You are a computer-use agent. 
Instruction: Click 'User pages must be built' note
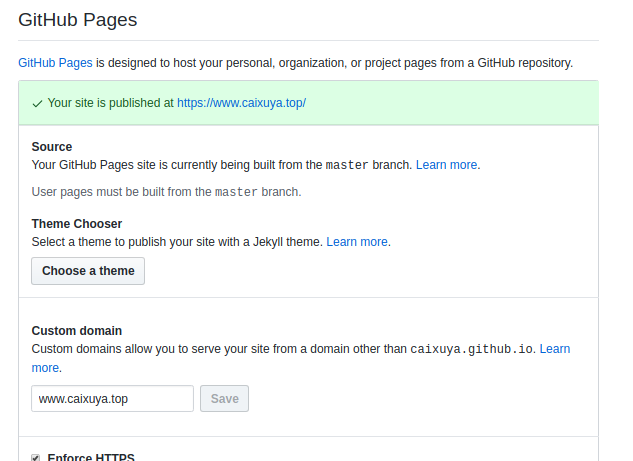[166, 192]
